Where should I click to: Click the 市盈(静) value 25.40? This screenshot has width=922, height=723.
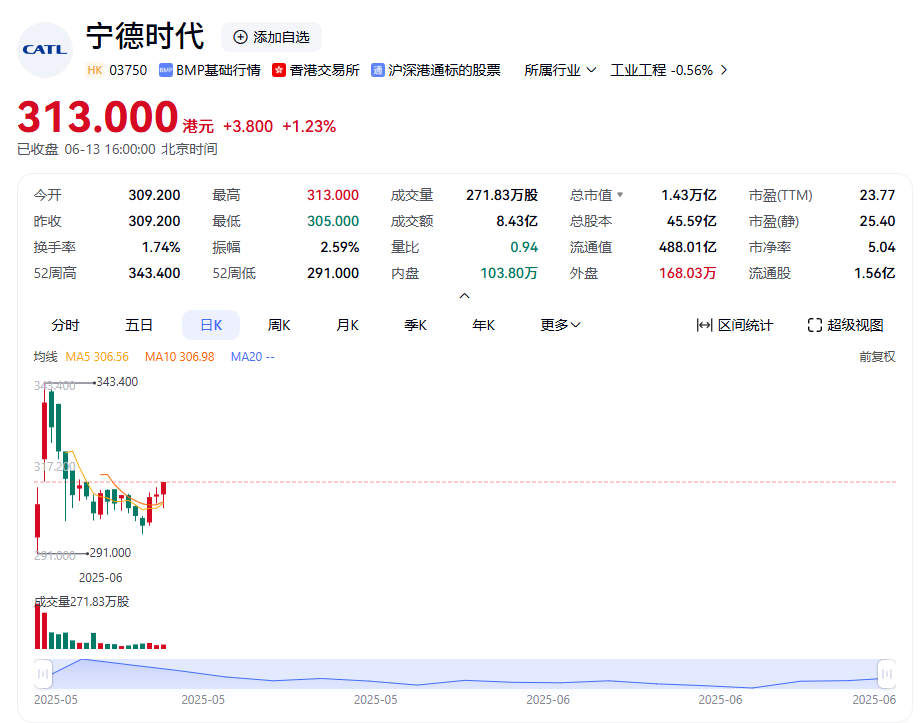[x=877, y=221]
